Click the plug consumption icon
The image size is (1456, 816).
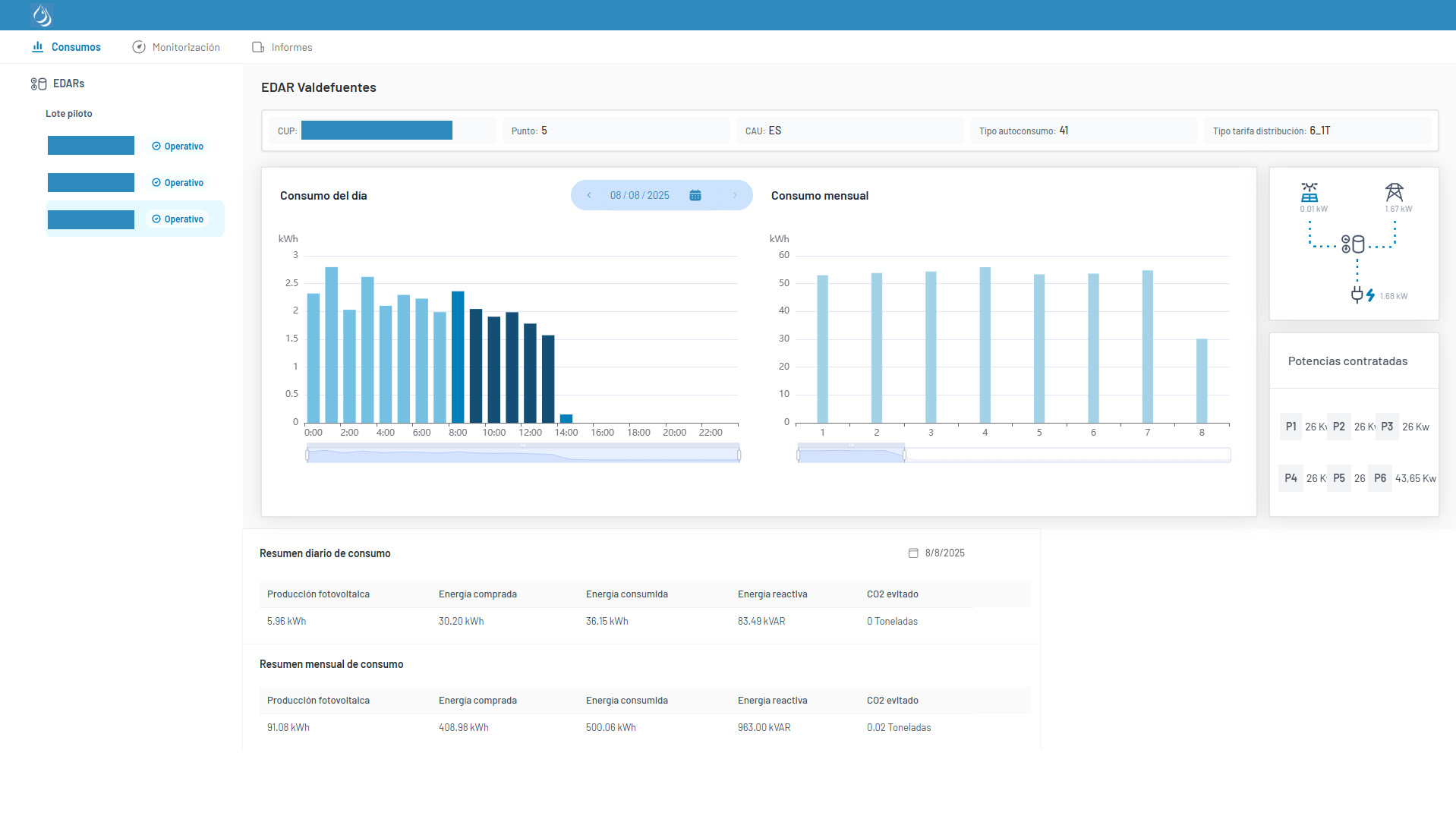[1357, 295]
